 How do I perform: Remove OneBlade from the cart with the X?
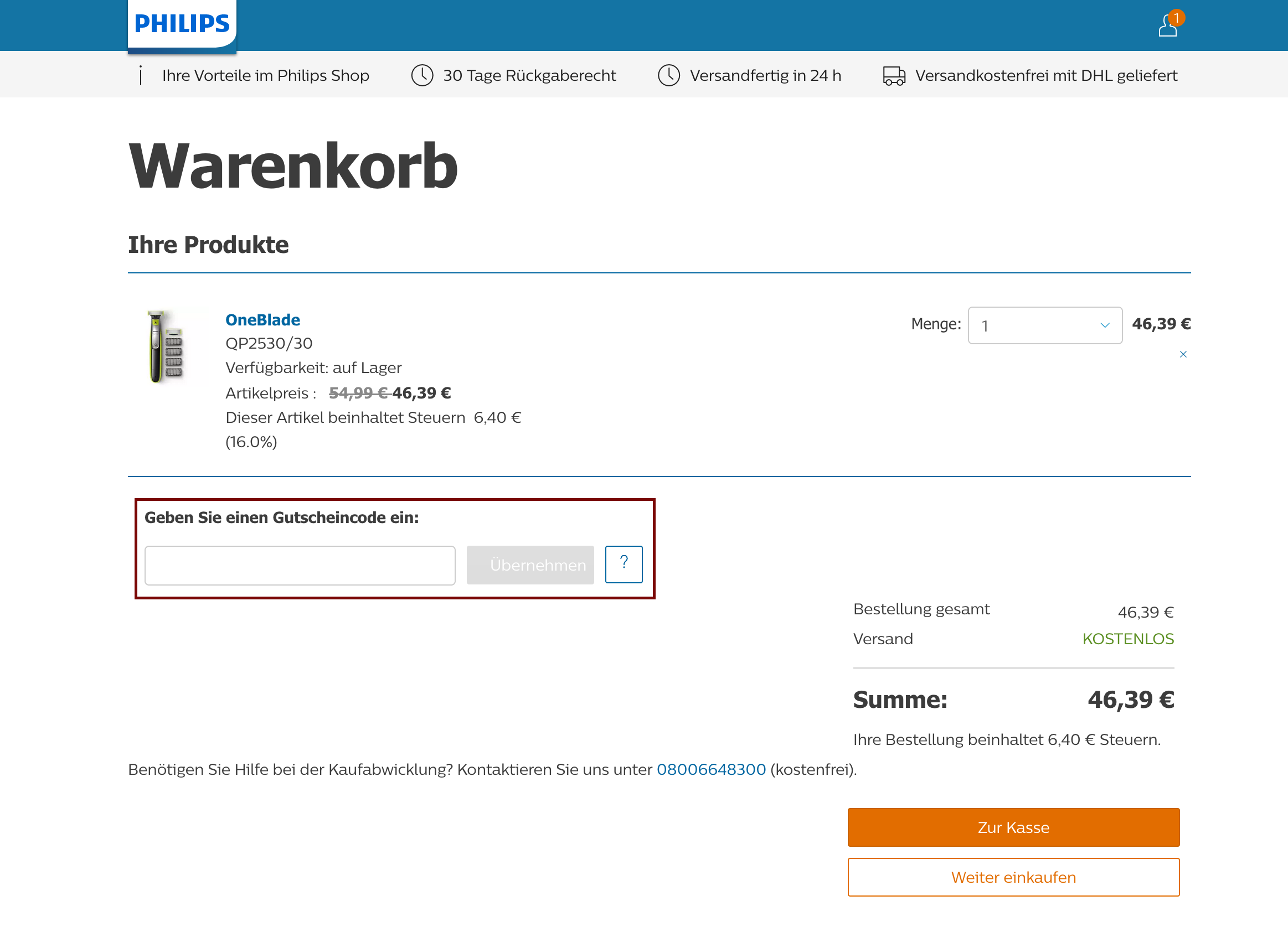[1183, 354]
